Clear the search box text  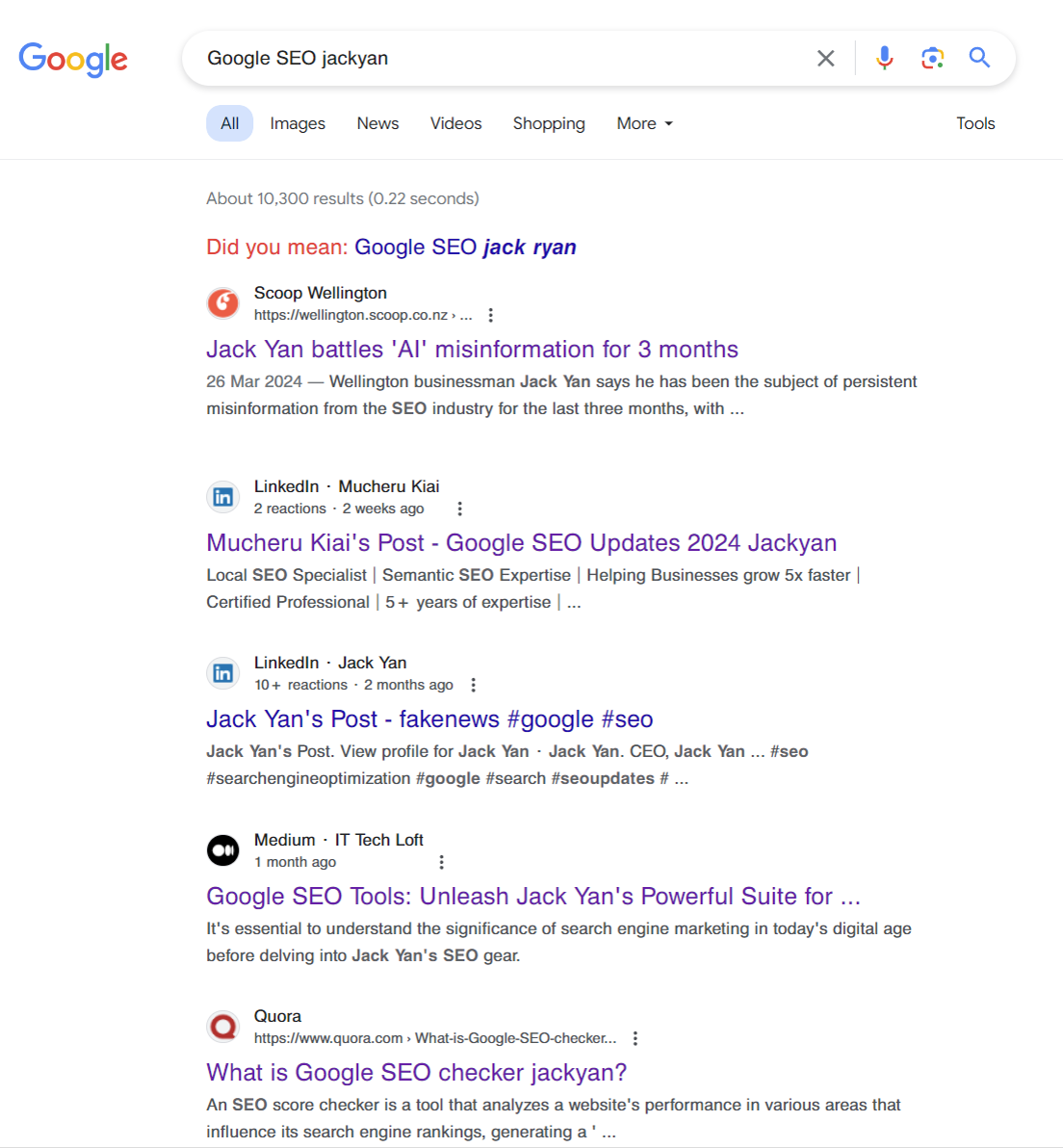[826, 59]
